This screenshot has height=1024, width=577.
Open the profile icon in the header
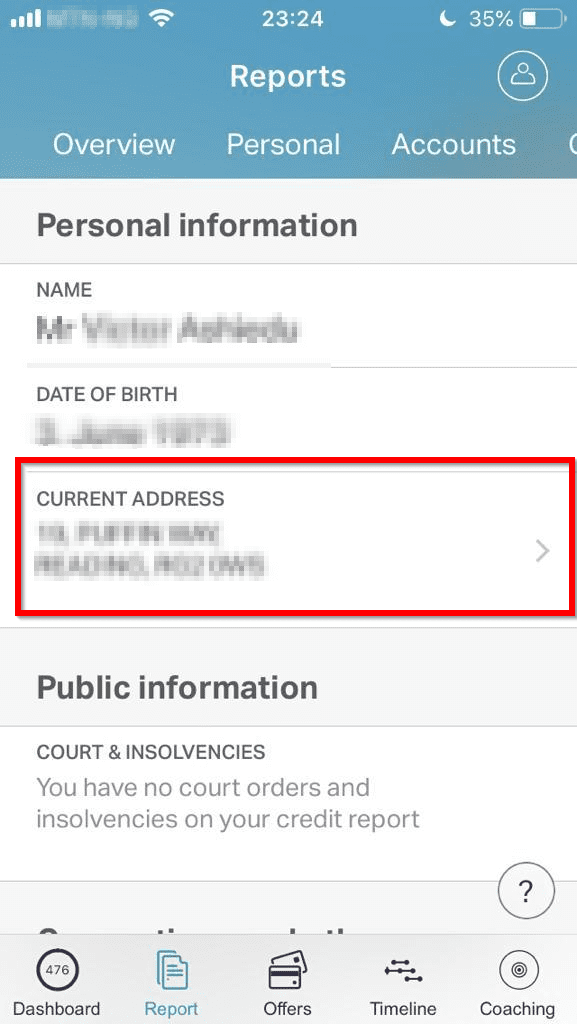click(522, 76)
